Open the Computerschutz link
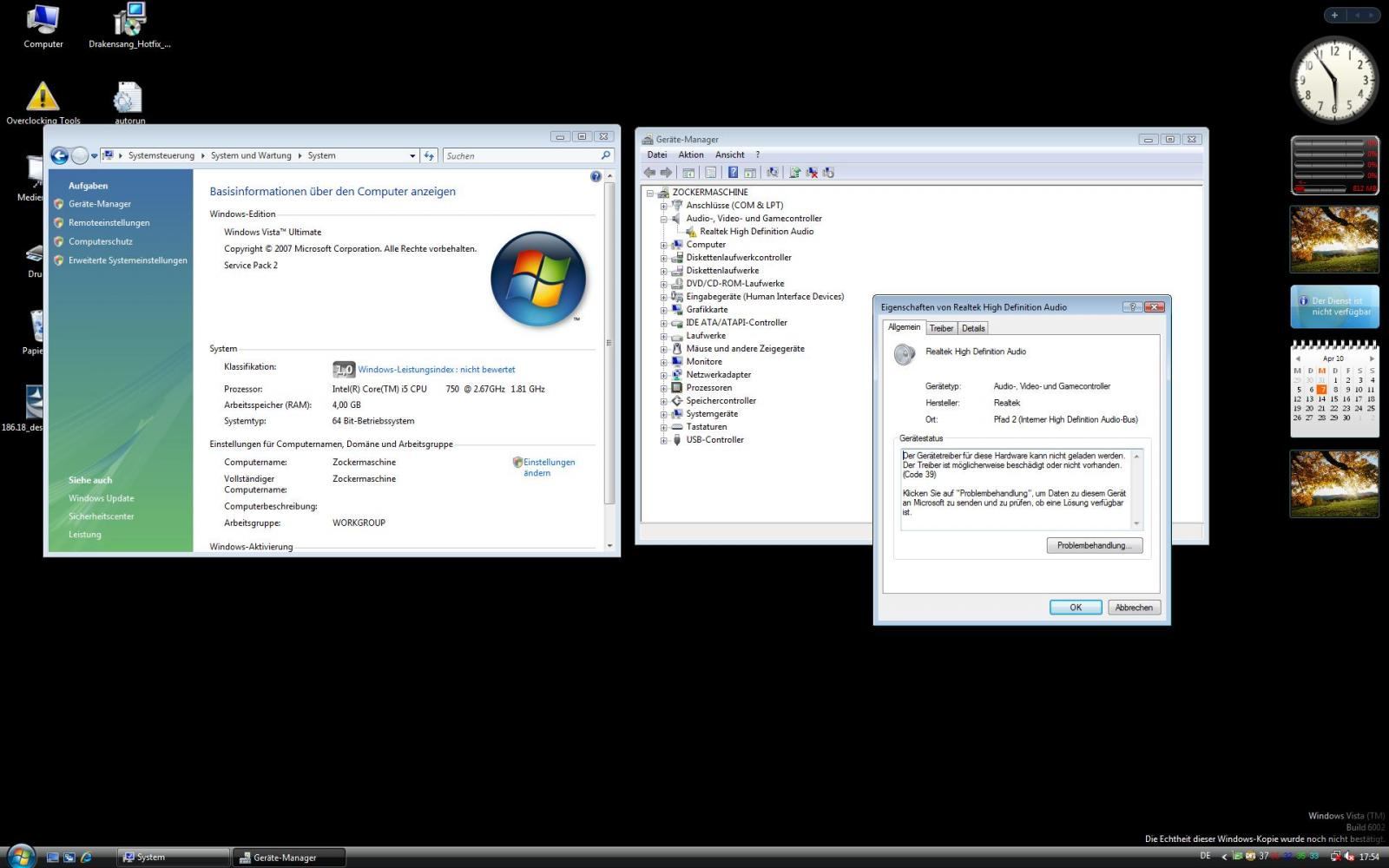Screen dimensions: 1389x868 pyautogui.click(x=101, y=242)
